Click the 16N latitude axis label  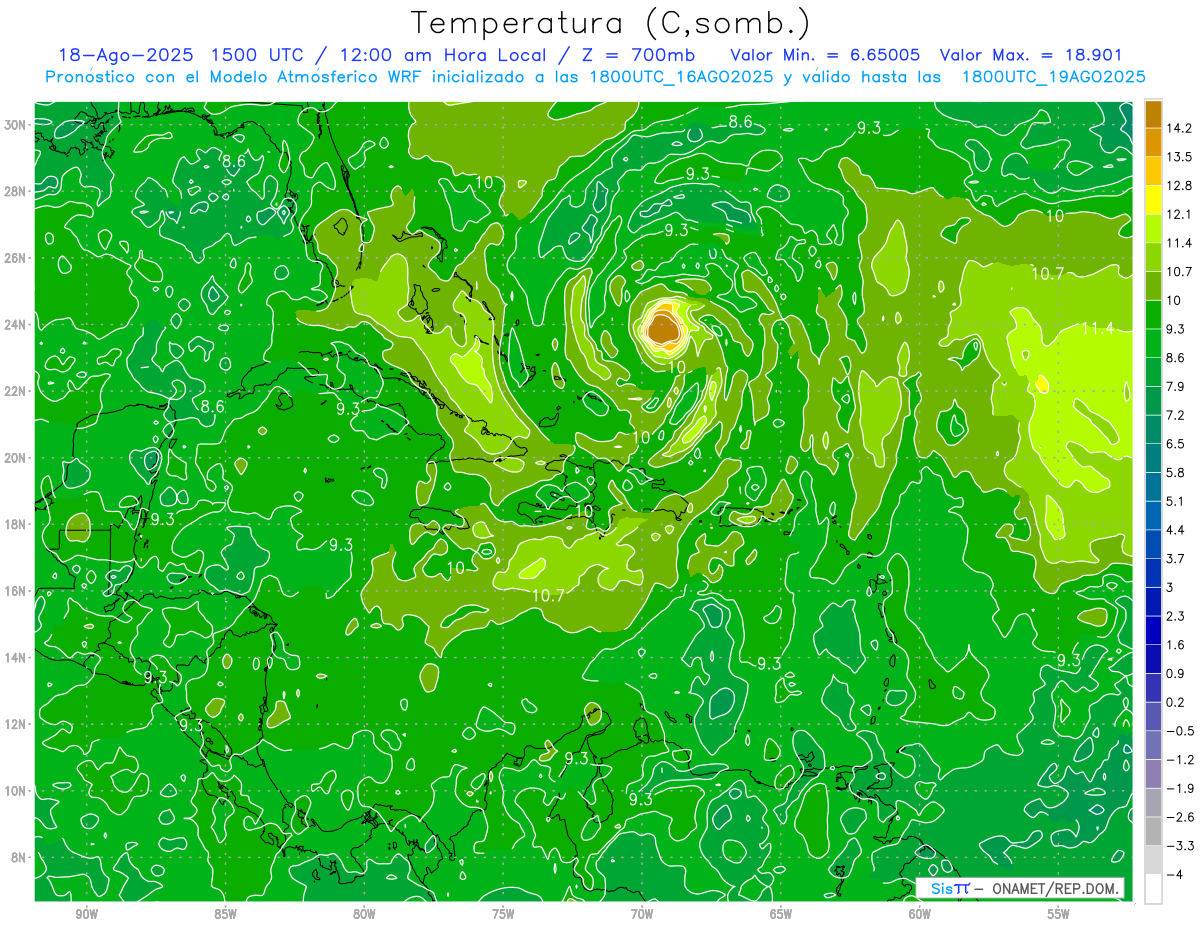point(16,591)
